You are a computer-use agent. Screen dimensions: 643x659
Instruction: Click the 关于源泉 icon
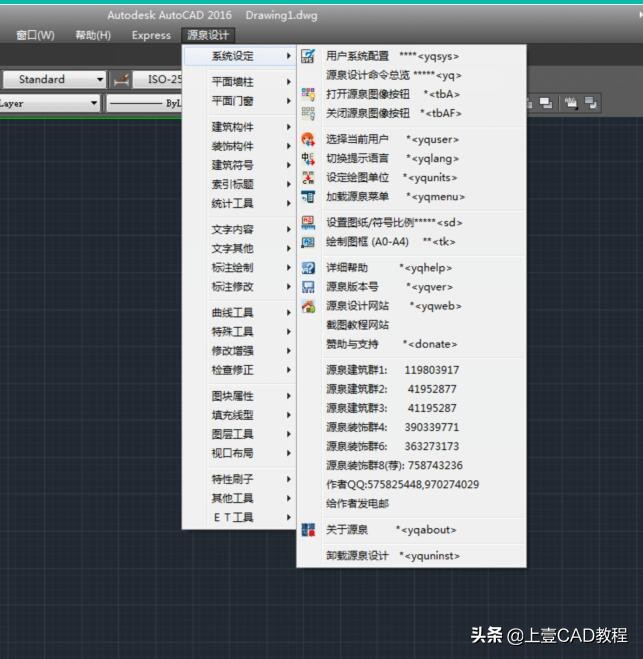click(x=308, y=530)
